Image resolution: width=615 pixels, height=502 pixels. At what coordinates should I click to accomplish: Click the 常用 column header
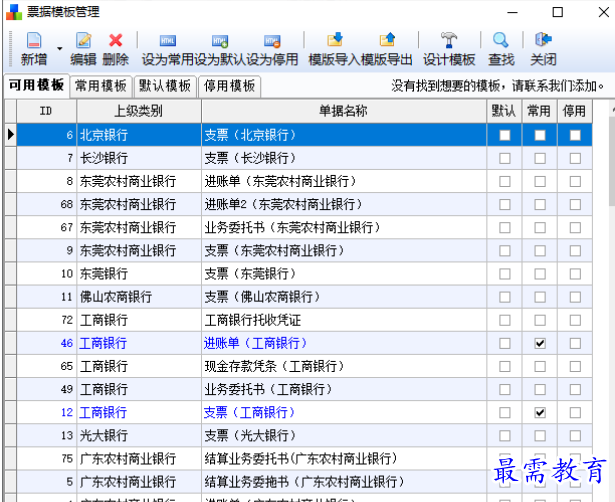click(x=539, y=111)
